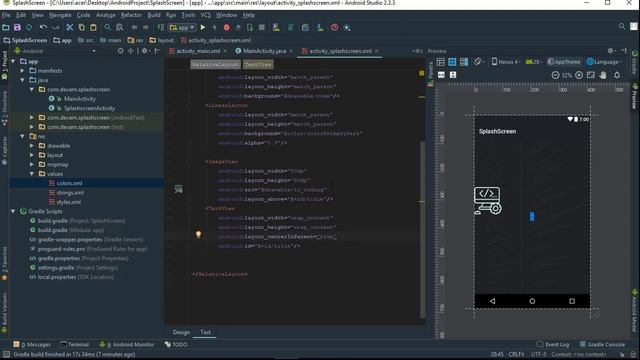The width and height of the screenshot is (640, 360).
Task: Open the Gradle Console
Action: 602,344
